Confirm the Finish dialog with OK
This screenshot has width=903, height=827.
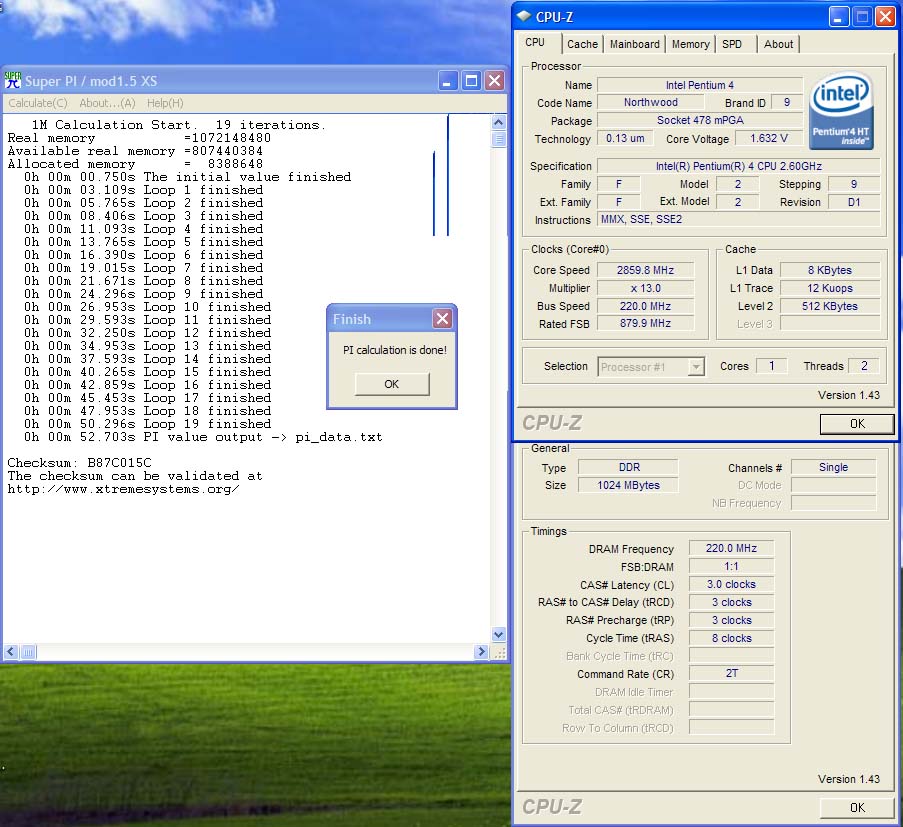392,384
